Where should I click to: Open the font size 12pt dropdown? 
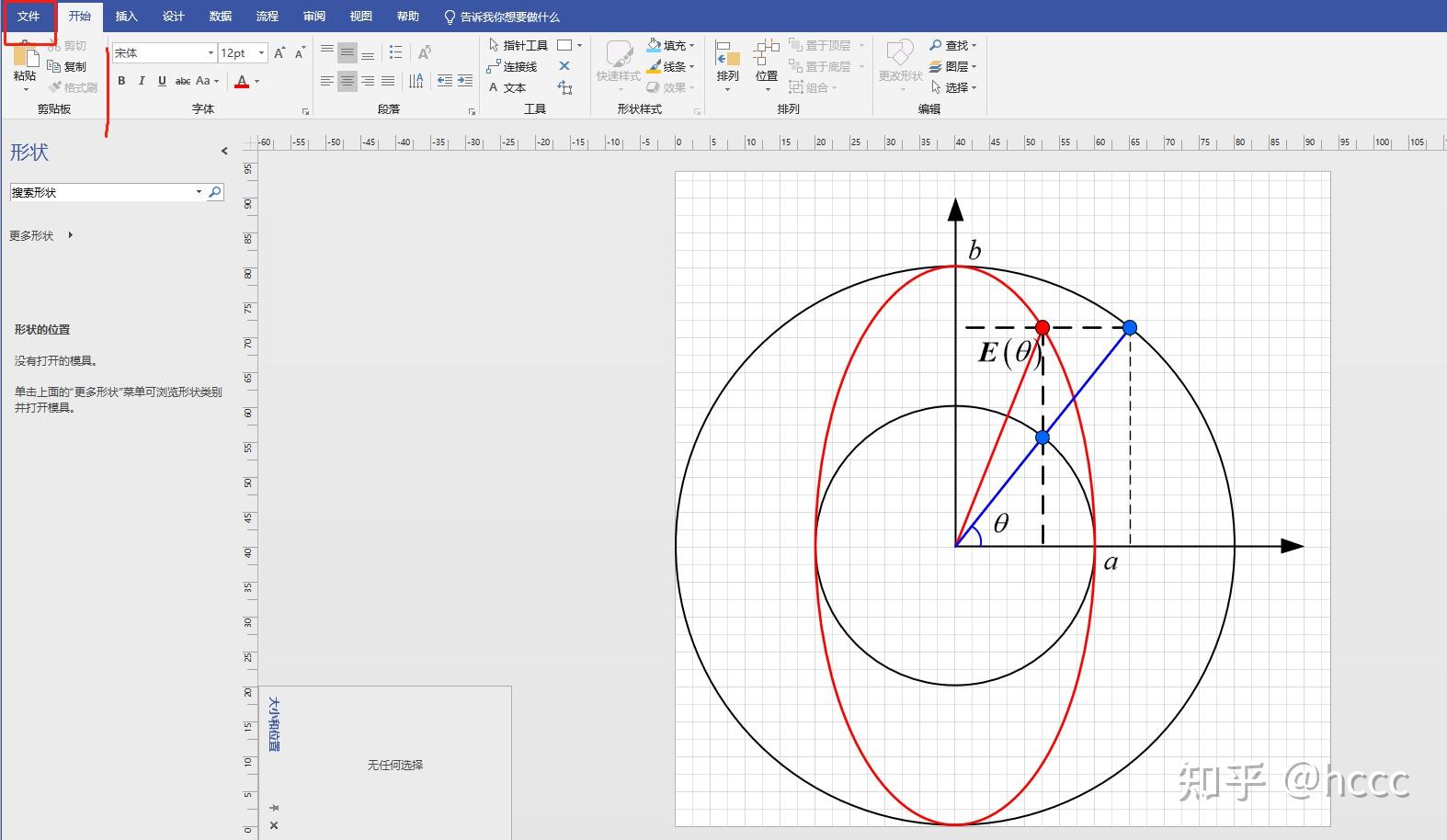pyautogui.click(x=261, y=53)
